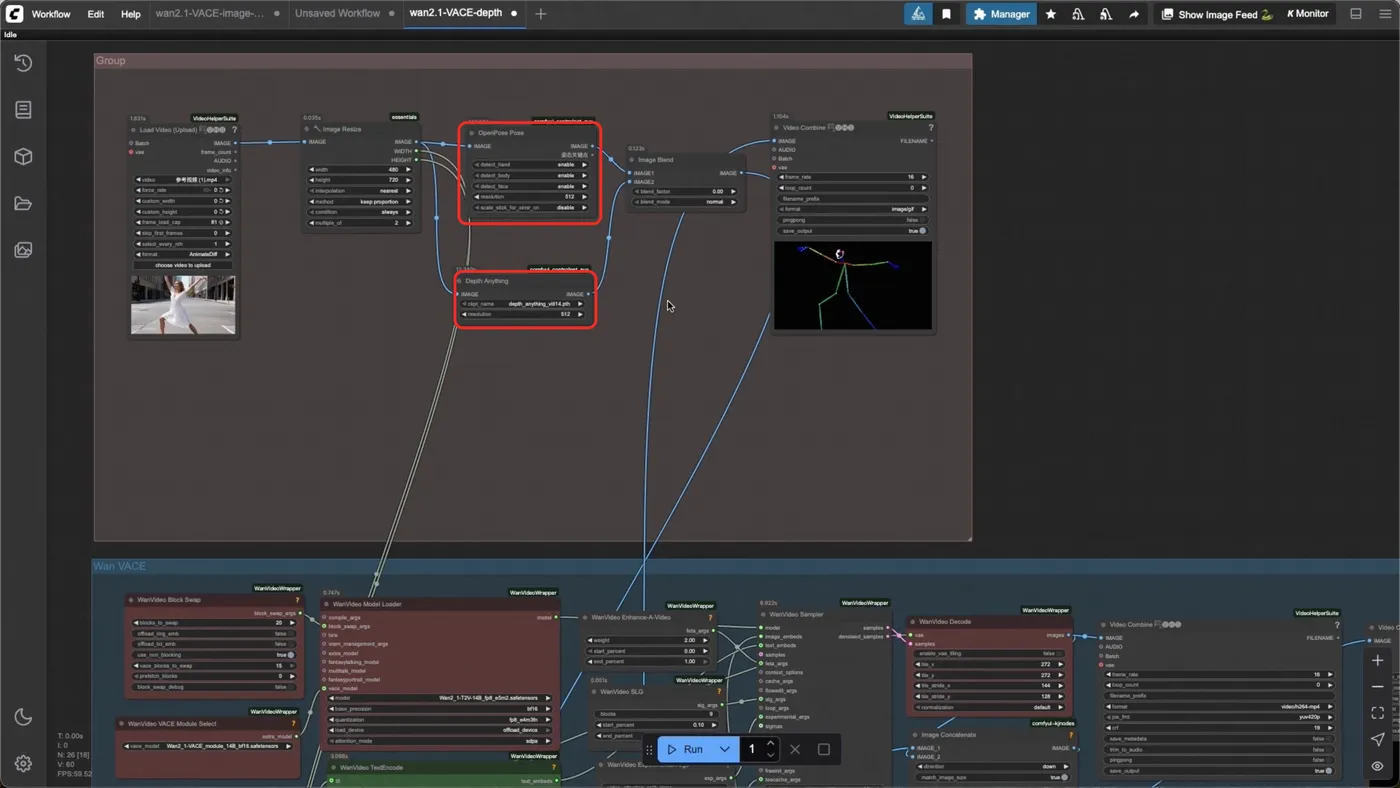Image resolution: width=1400 pixels, height=788 pixels.
Task: Click Show Image Feed button
Action: point(1216,14)
